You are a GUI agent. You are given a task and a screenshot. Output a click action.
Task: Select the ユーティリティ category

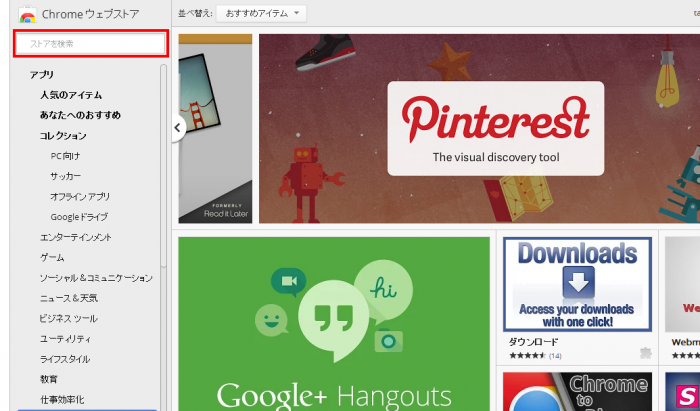click(65, 339)
